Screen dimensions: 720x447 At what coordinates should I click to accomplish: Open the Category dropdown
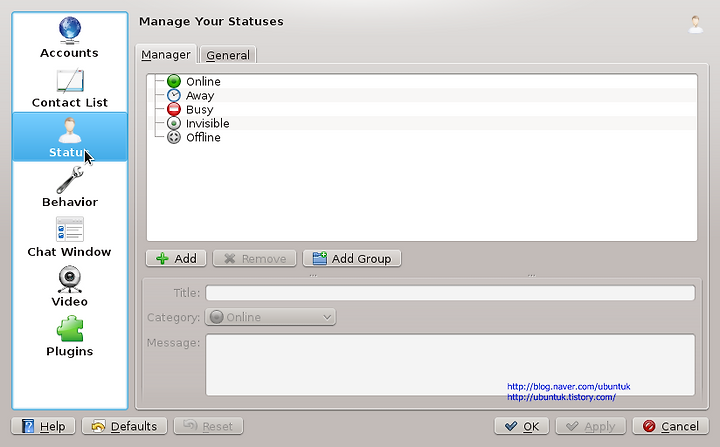(270, 317)
